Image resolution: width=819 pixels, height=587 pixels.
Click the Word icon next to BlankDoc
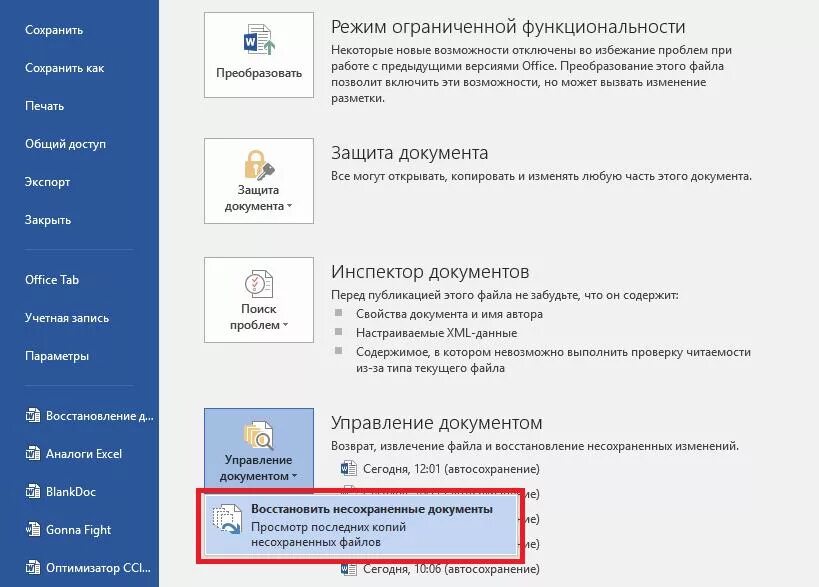(33, 491)
